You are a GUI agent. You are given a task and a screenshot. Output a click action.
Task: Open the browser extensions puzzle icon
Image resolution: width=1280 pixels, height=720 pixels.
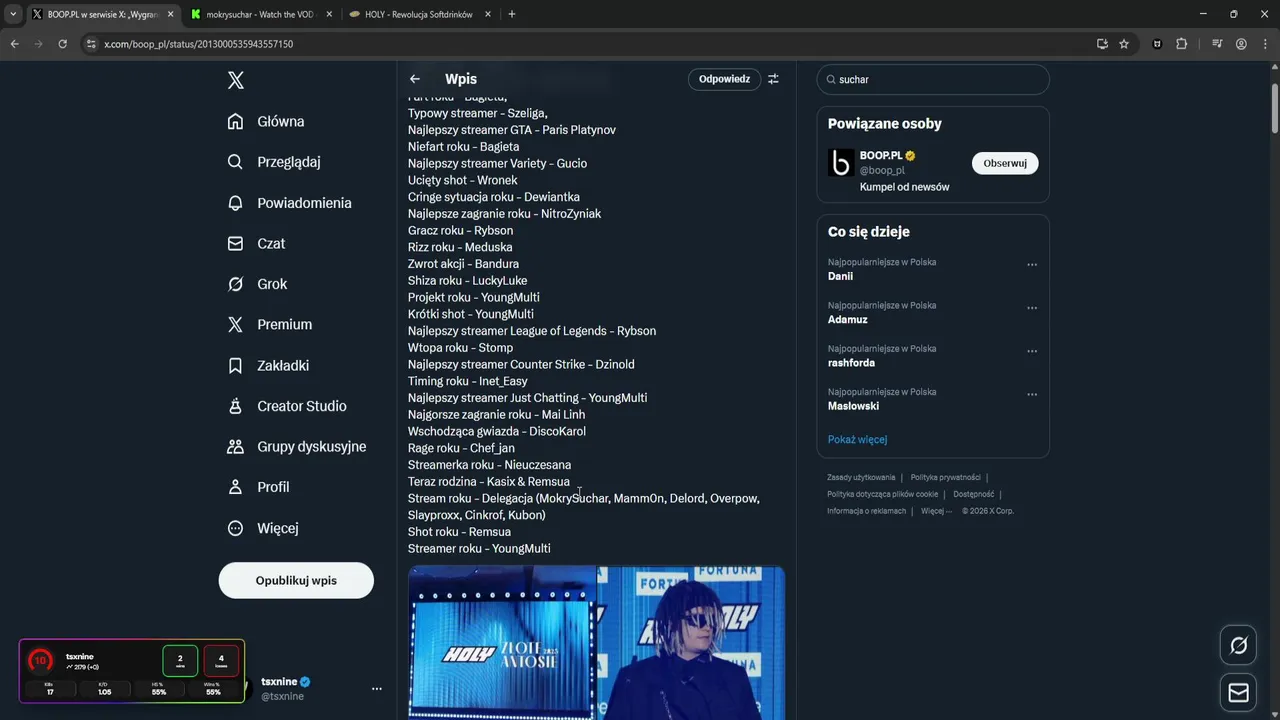coord(1182,44)
